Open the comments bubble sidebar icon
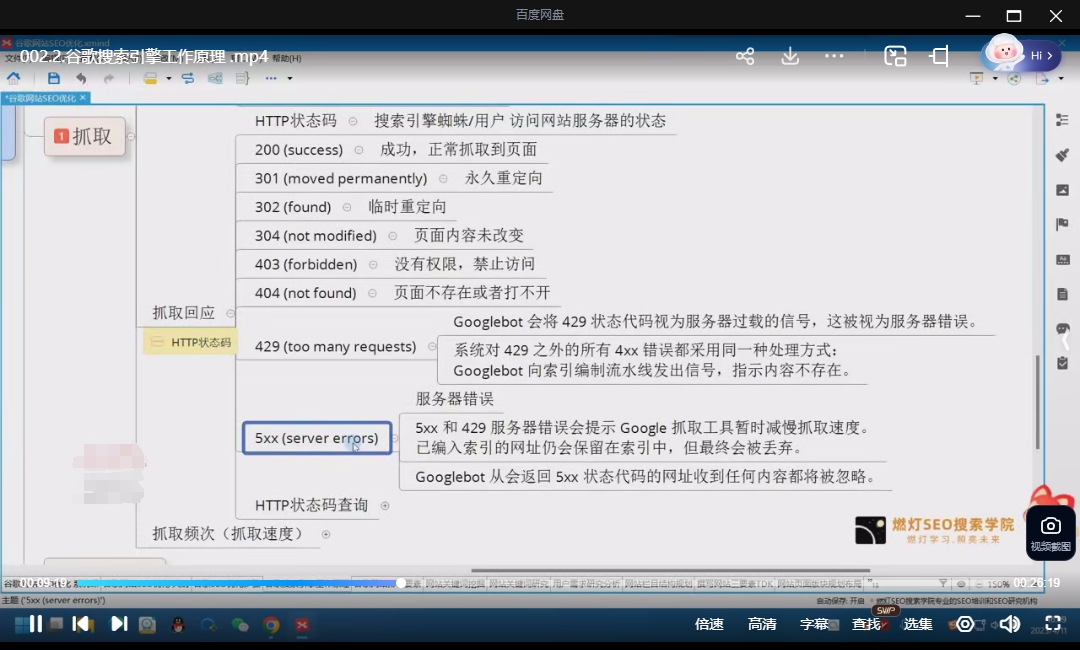Viewport: 1080px width, 650px height. coord(1062,328)
